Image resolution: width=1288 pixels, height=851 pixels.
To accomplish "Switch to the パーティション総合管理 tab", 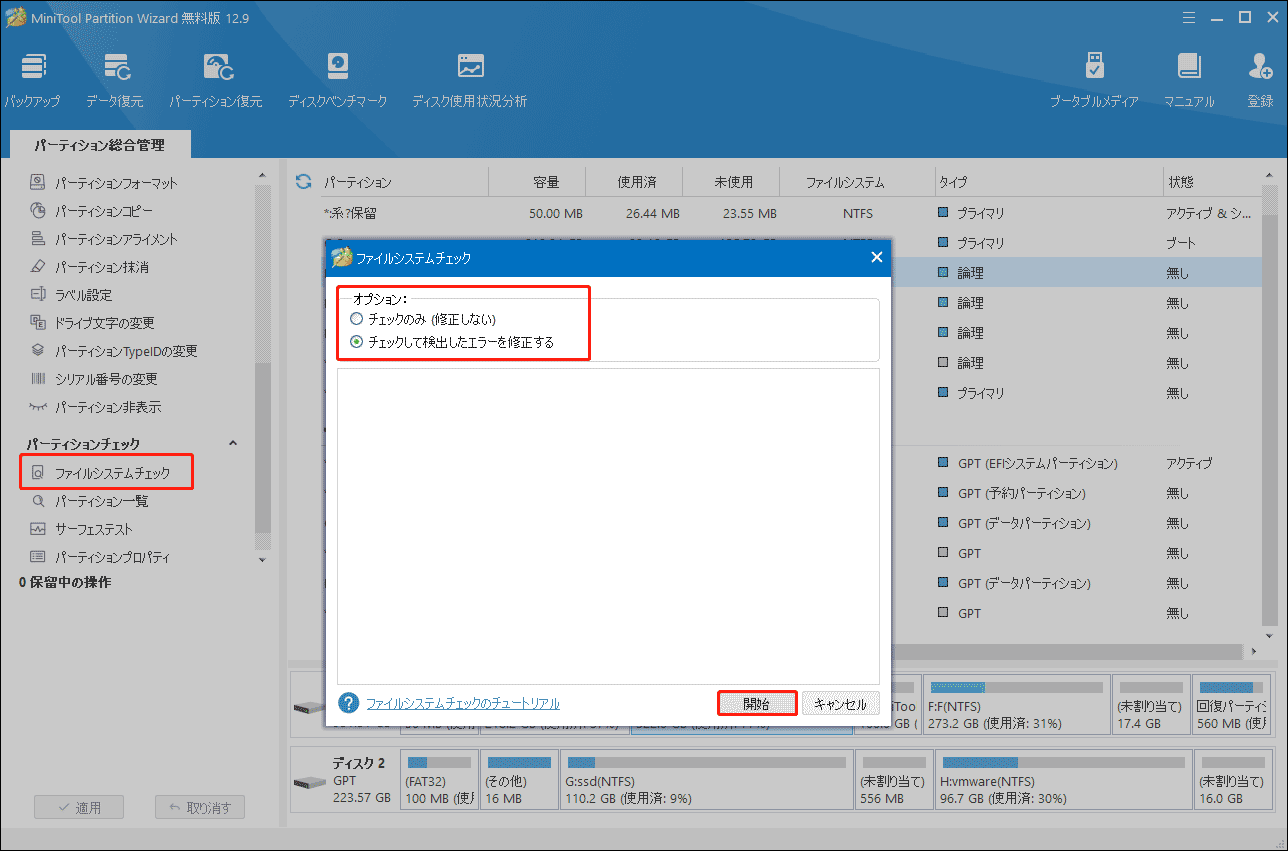I will (99, 145).
